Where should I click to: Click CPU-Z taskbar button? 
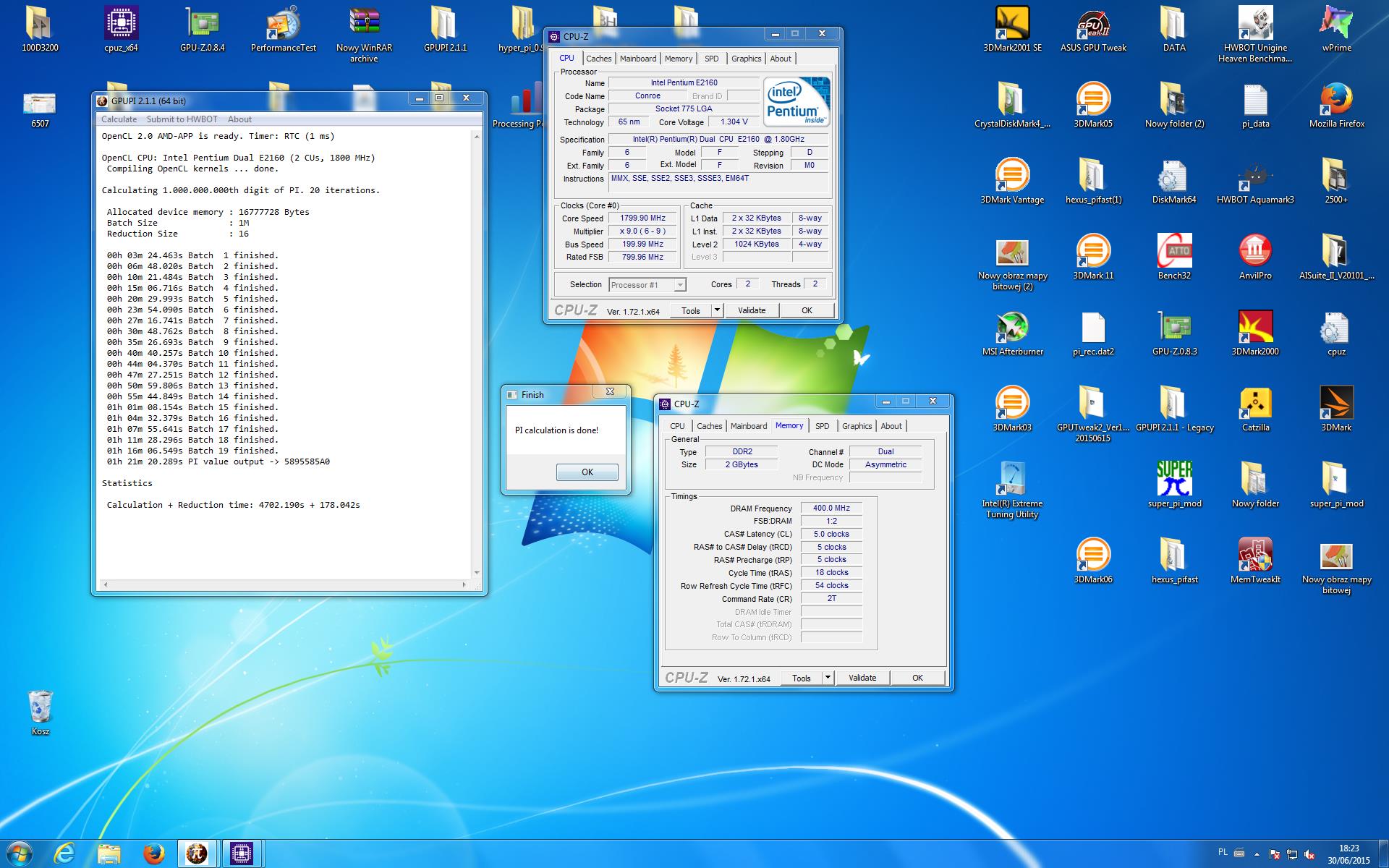(242, 854)
